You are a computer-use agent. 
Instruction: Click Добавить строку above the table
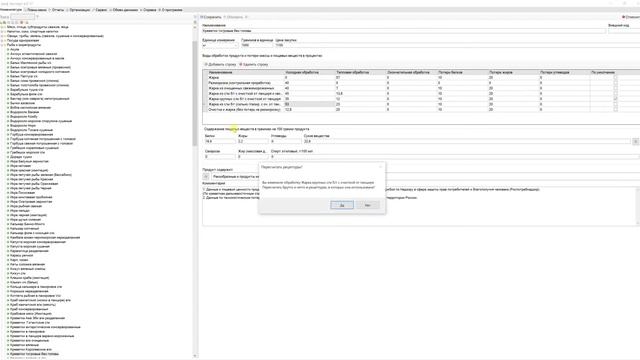pyautogui.click(x=220, y=64)
